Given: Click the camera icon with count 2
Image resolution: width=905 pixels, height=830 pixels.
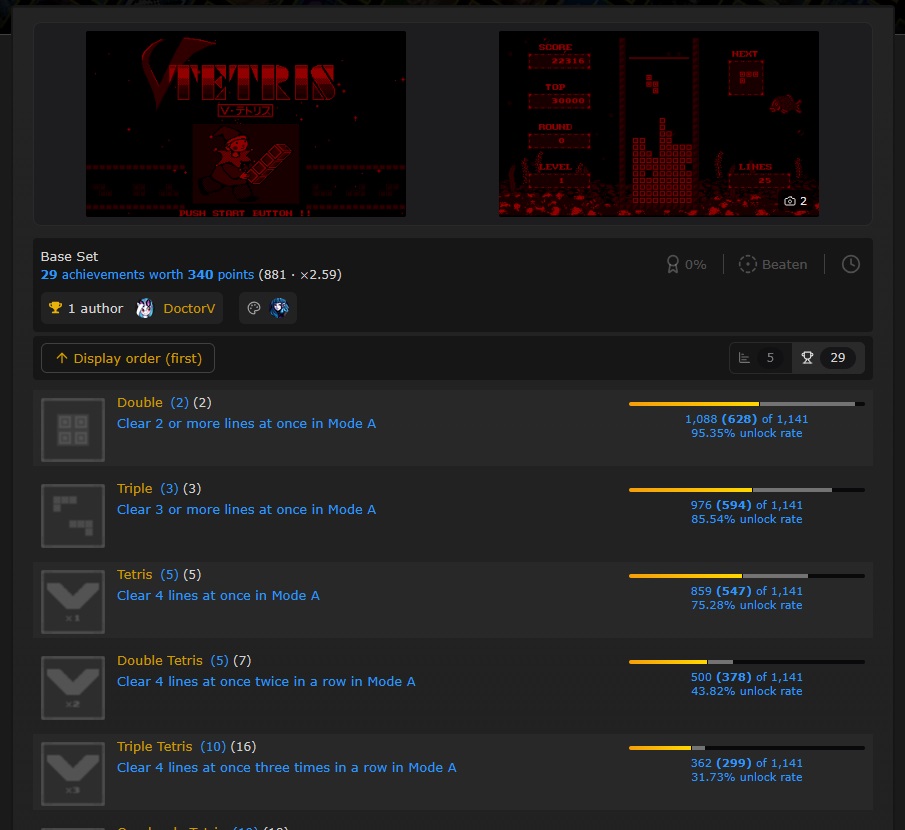Looking at the screenshot, I should click(x=795, y=201).
